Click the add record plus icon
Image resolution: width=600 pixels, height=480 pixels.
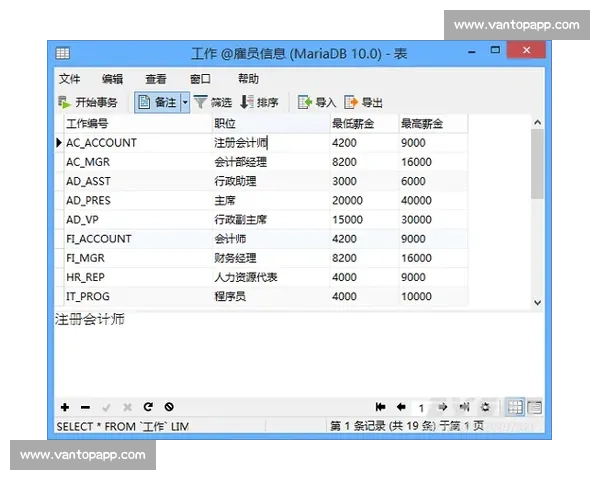[x=65, y=407]
